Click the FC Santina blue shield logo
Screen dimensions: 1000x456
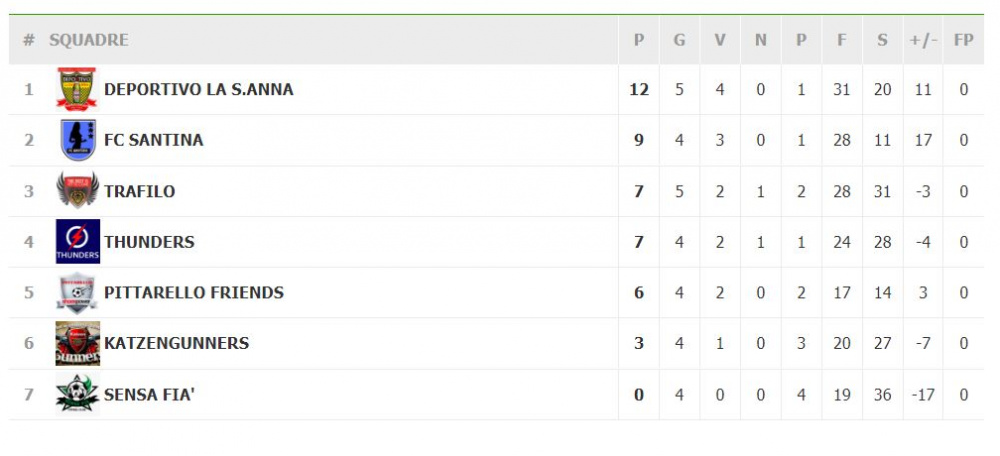(x=77, y=140)
